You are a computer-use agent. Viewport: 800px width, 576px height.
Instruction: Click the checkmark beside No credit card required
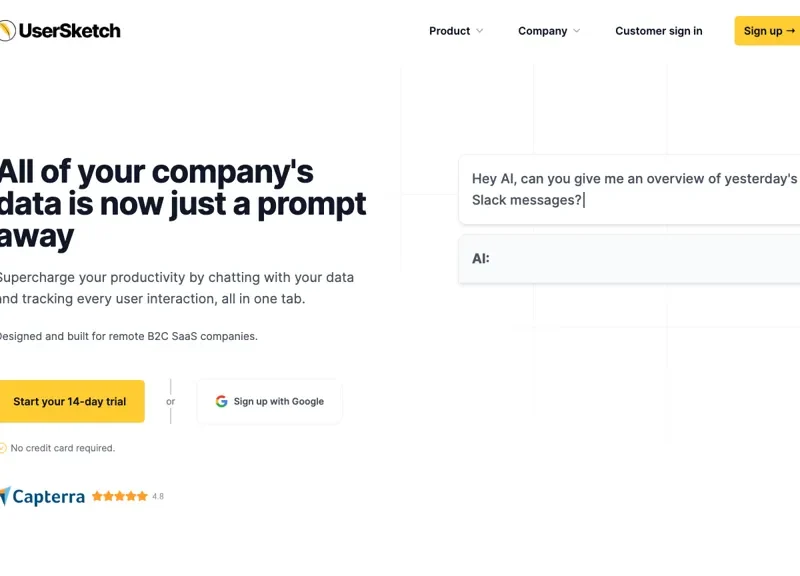3,448
